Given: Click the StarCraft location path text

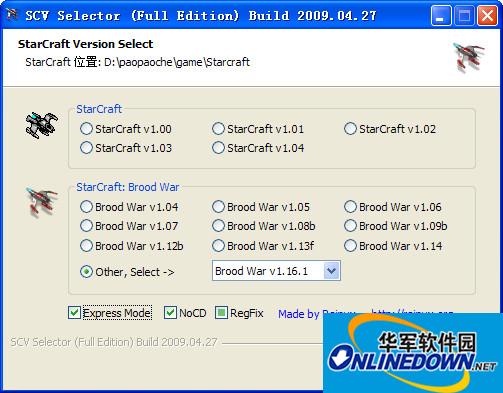Looking at the screenshot, I should click(x=138, y=62).
